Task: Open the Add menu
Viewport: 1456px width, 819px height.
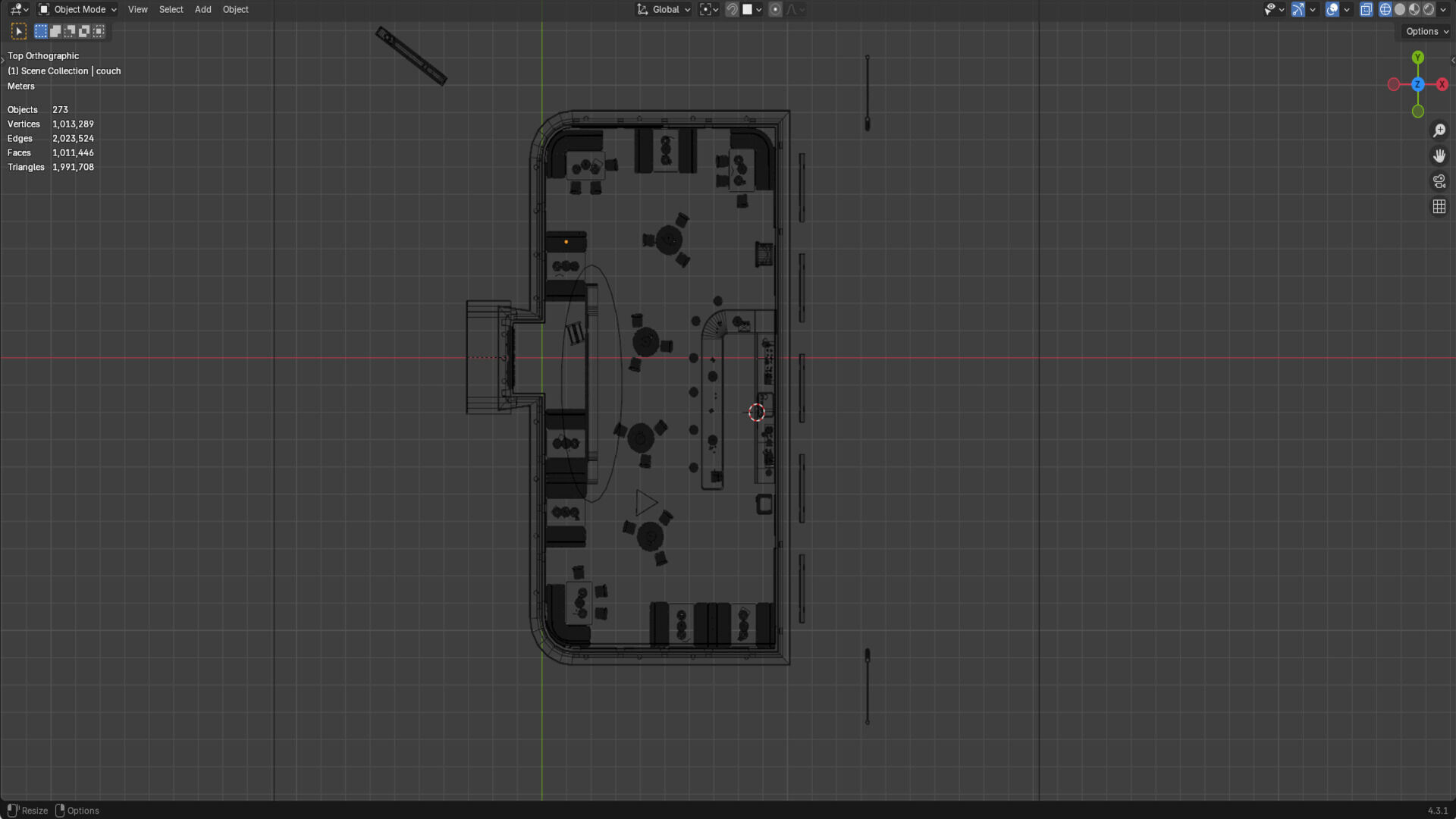Action: click(202, 10)
